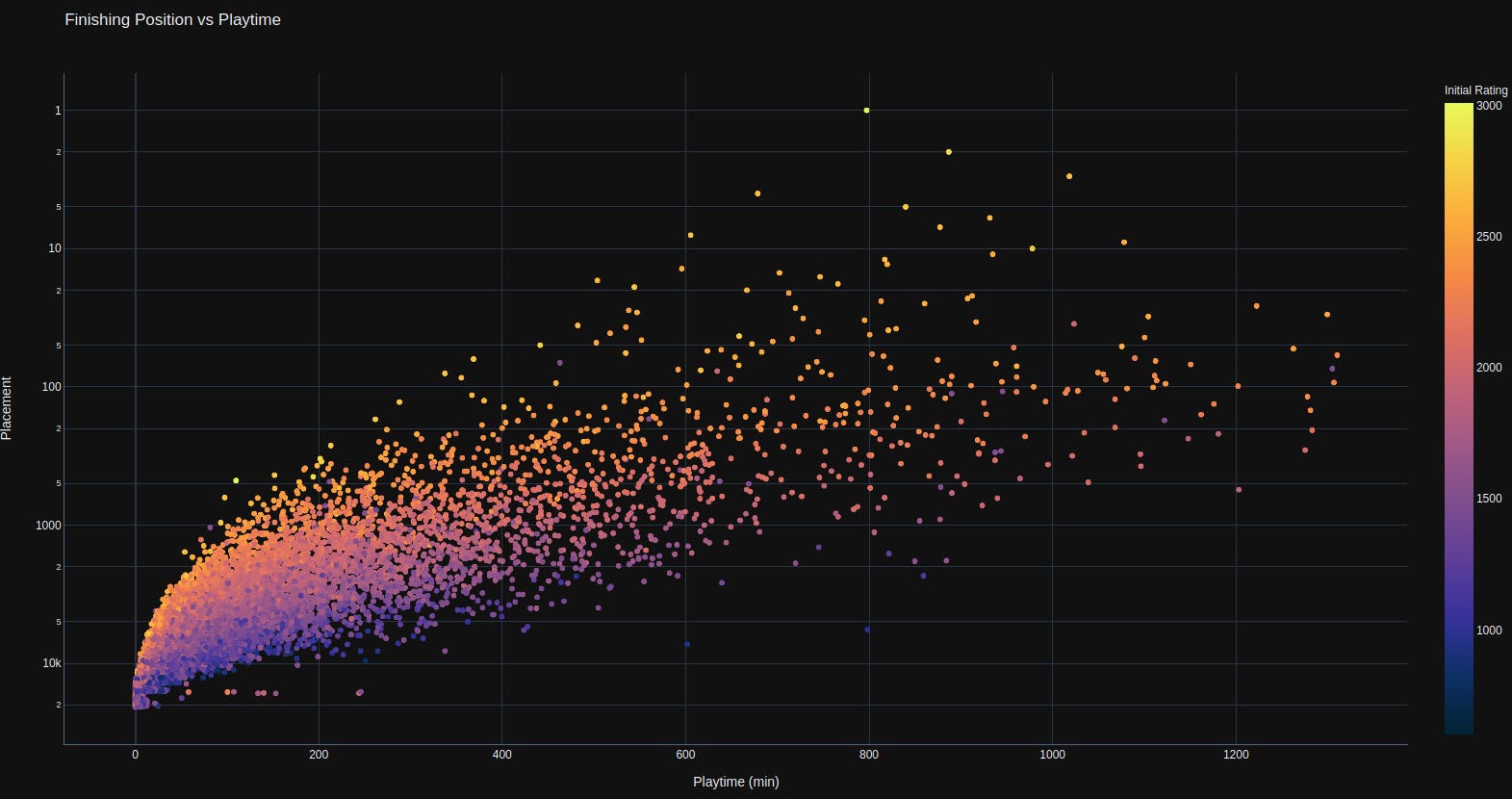Screen dimensions: 1512x799
Task: Click the Placement axis tick label 100
Action: point(52,387)
